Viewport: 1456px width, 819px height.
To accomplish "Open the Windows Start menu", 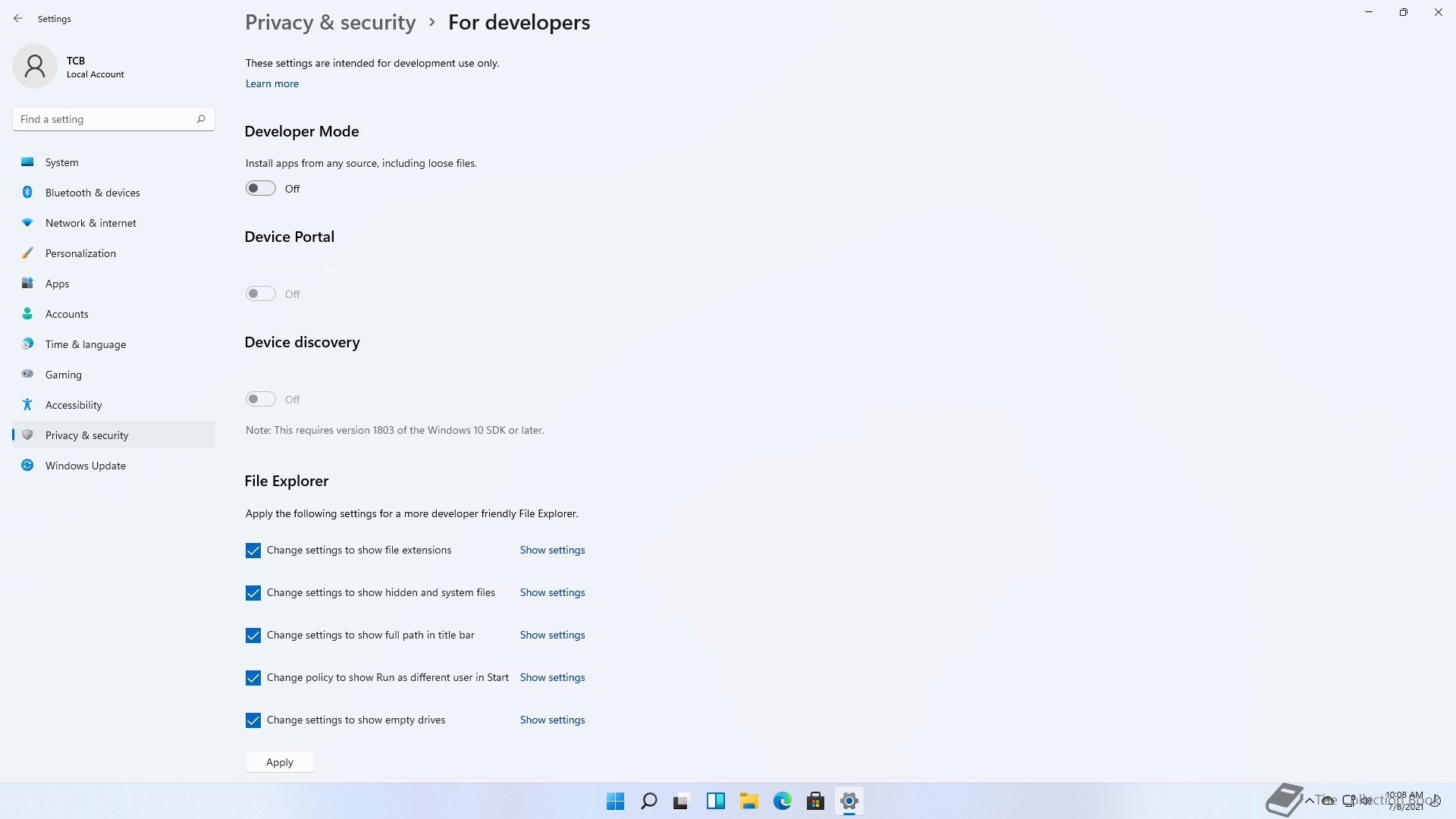I will [x=616, y=801].
